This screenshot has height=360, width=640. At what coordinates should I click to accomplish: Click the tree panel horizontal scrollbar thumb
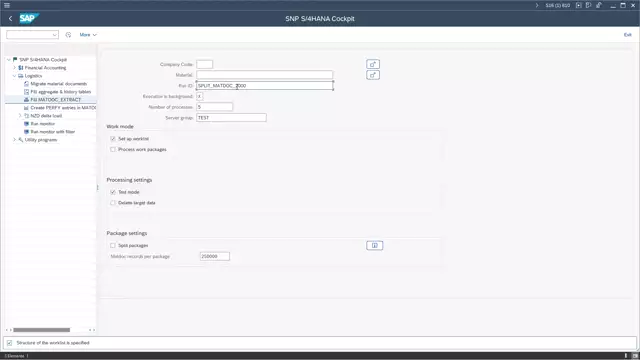point(42,330)
